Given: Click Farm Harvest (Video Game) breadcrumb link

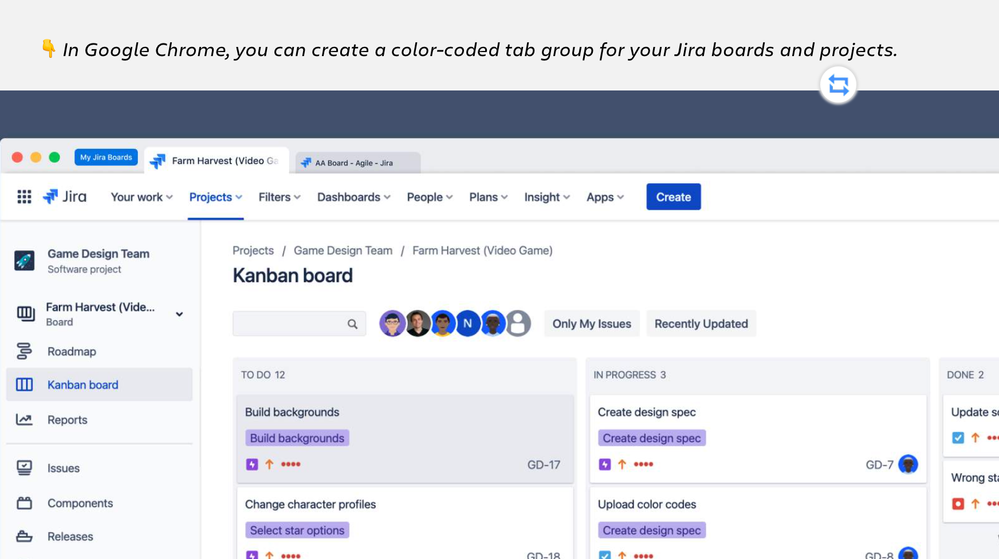Looking at the screenshot, I should pyautogui.click(x=482, y=250).
